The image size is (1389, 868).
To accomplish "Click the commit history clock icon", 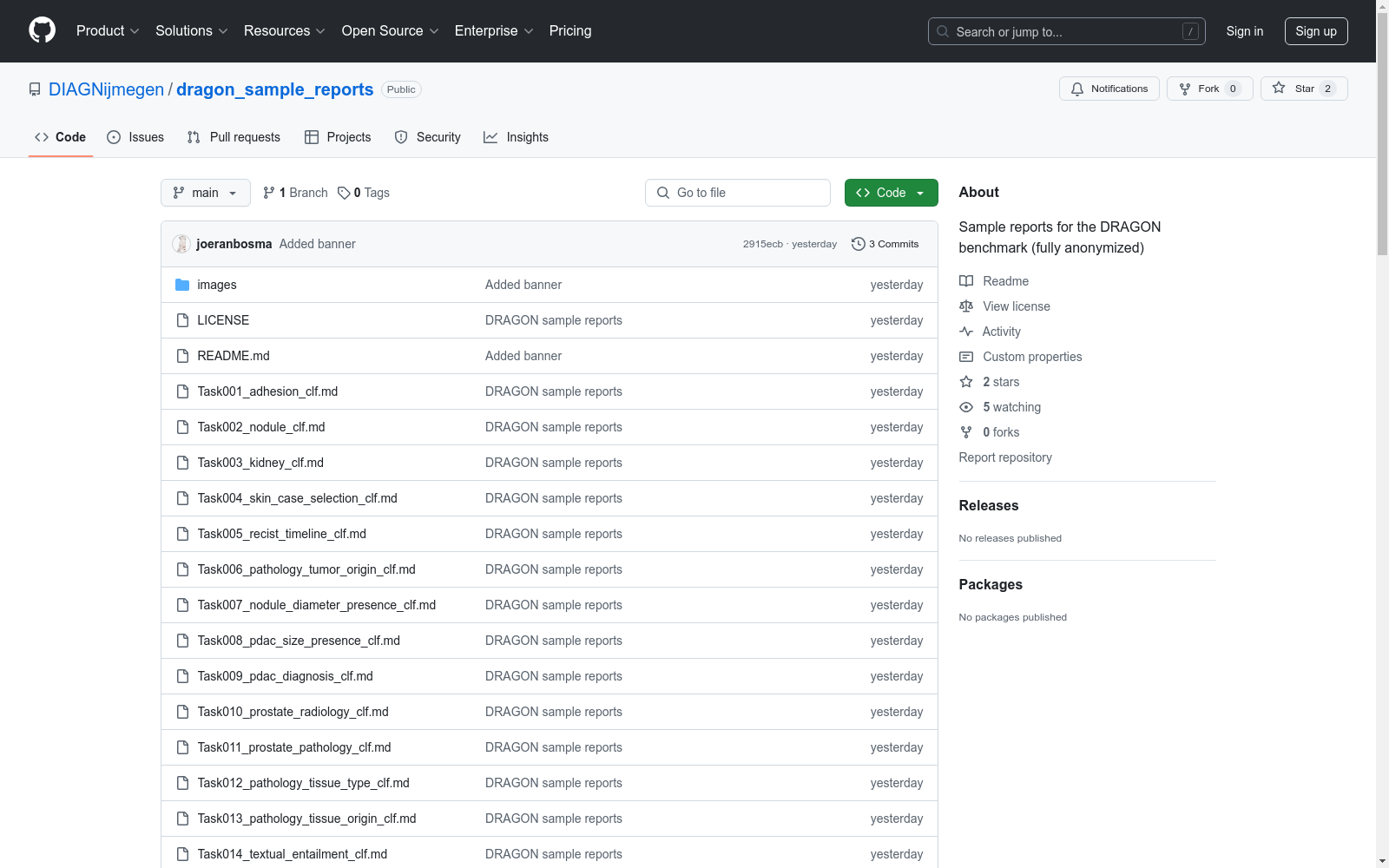I will click(859, 244).
